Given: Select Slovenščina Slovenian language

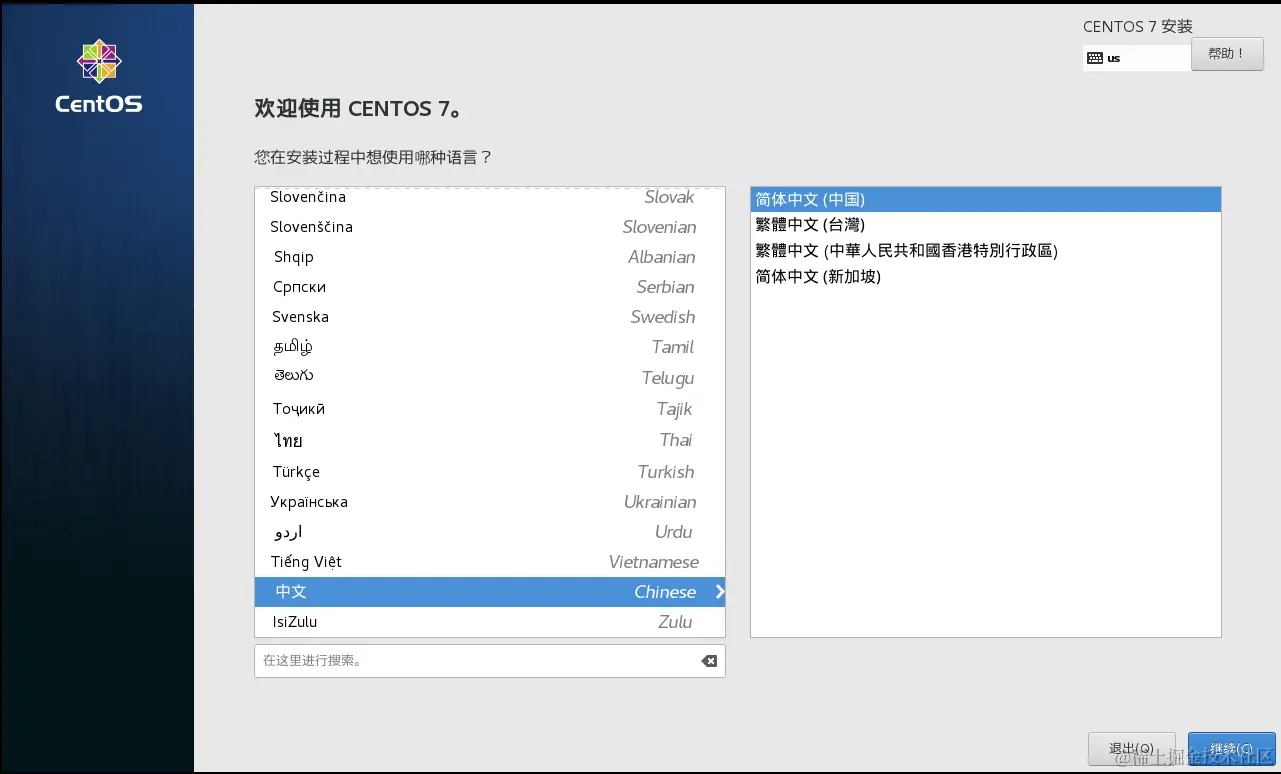Looking at the screenshot, I should (490, 227).
